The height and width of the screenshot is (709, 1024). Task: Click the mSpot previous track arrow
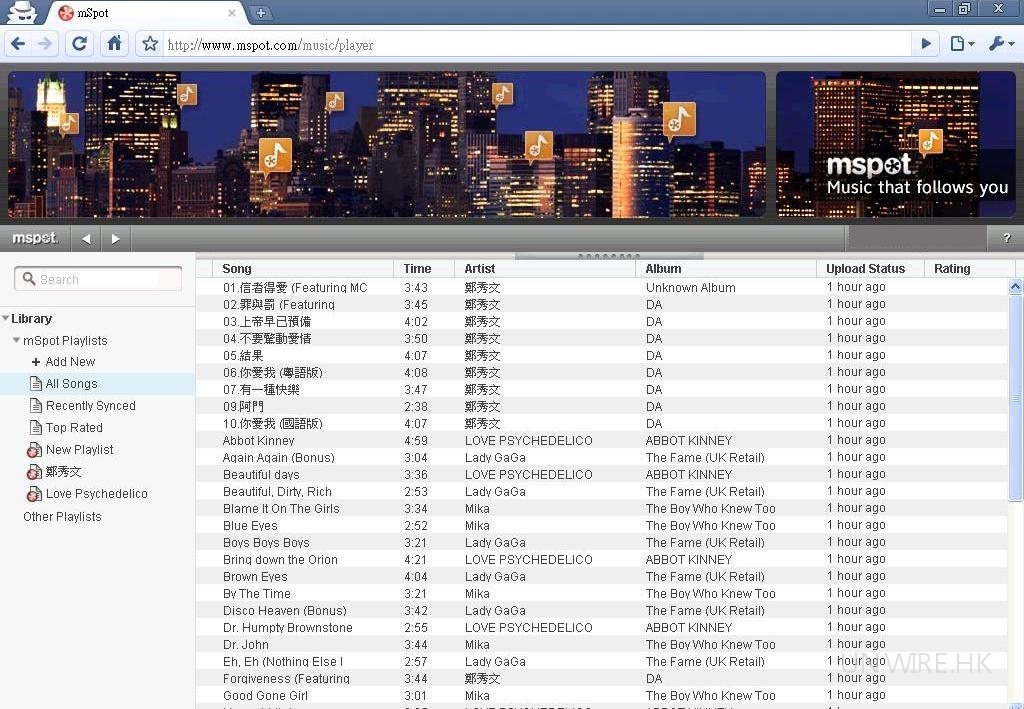click(x=86, y=238)
